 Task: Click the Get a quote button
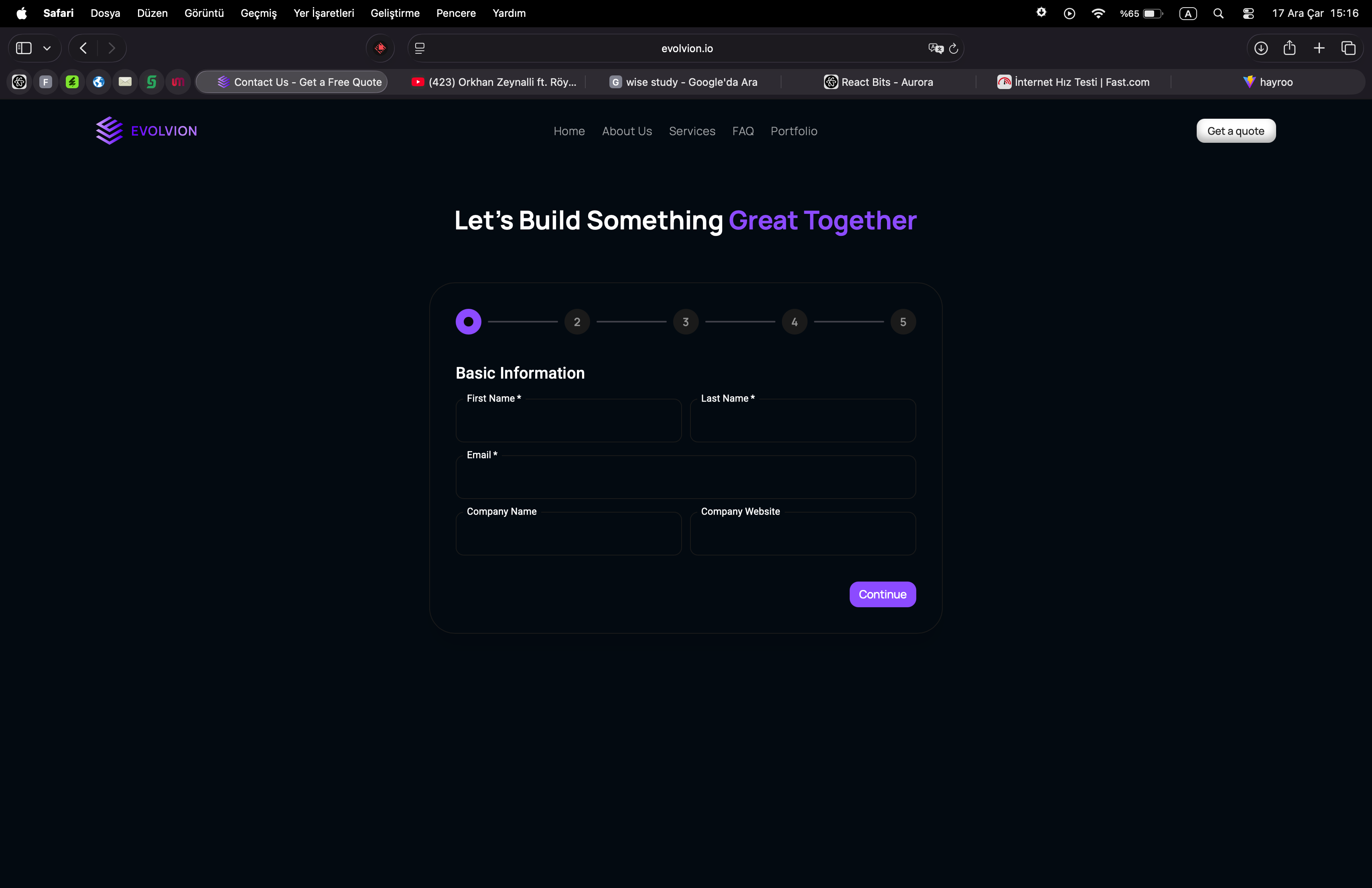[x=1235, y=131]
